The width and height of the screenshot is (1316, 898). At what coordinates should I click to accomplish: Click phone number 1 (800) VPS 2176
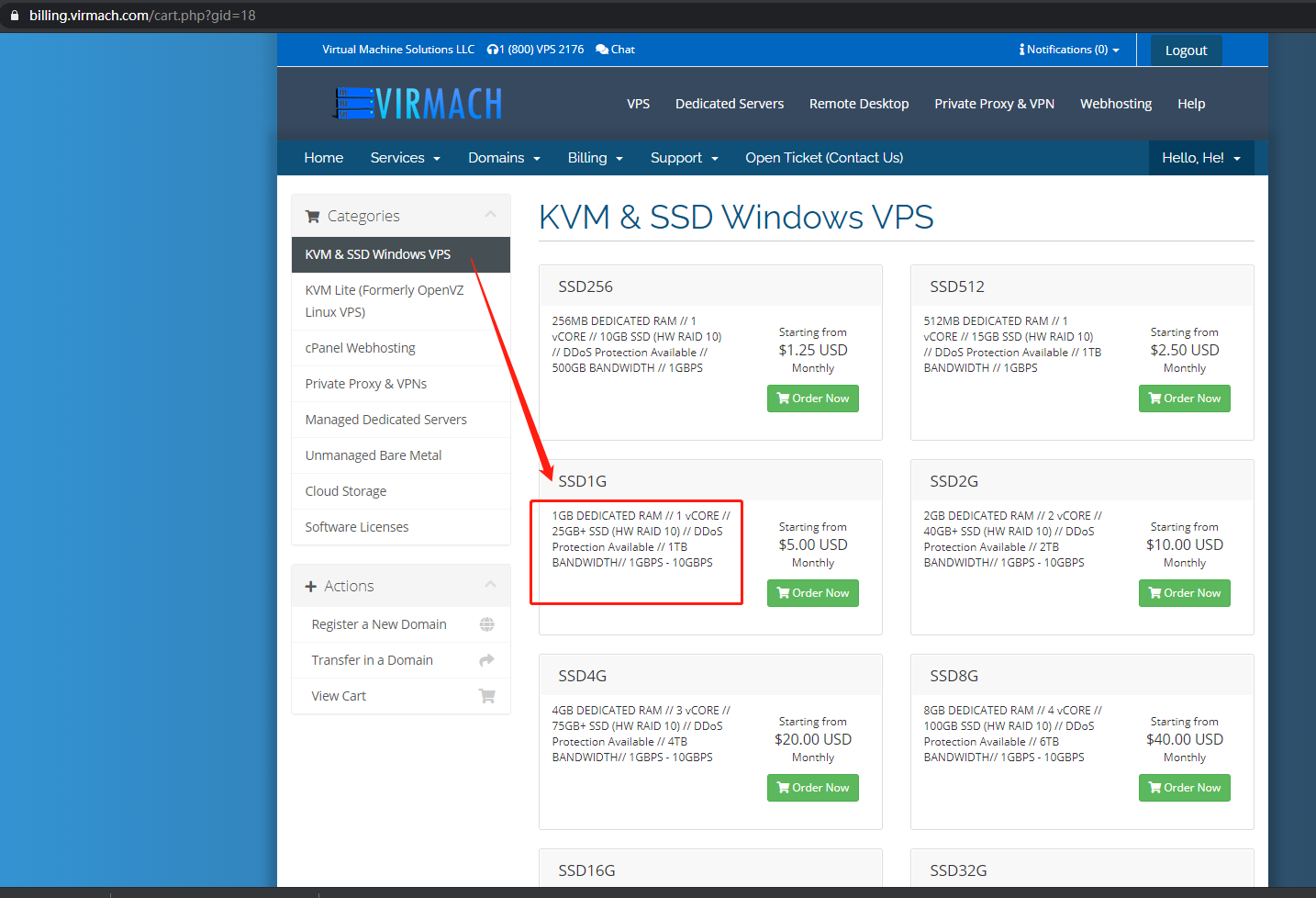click(x=541, y=50)
